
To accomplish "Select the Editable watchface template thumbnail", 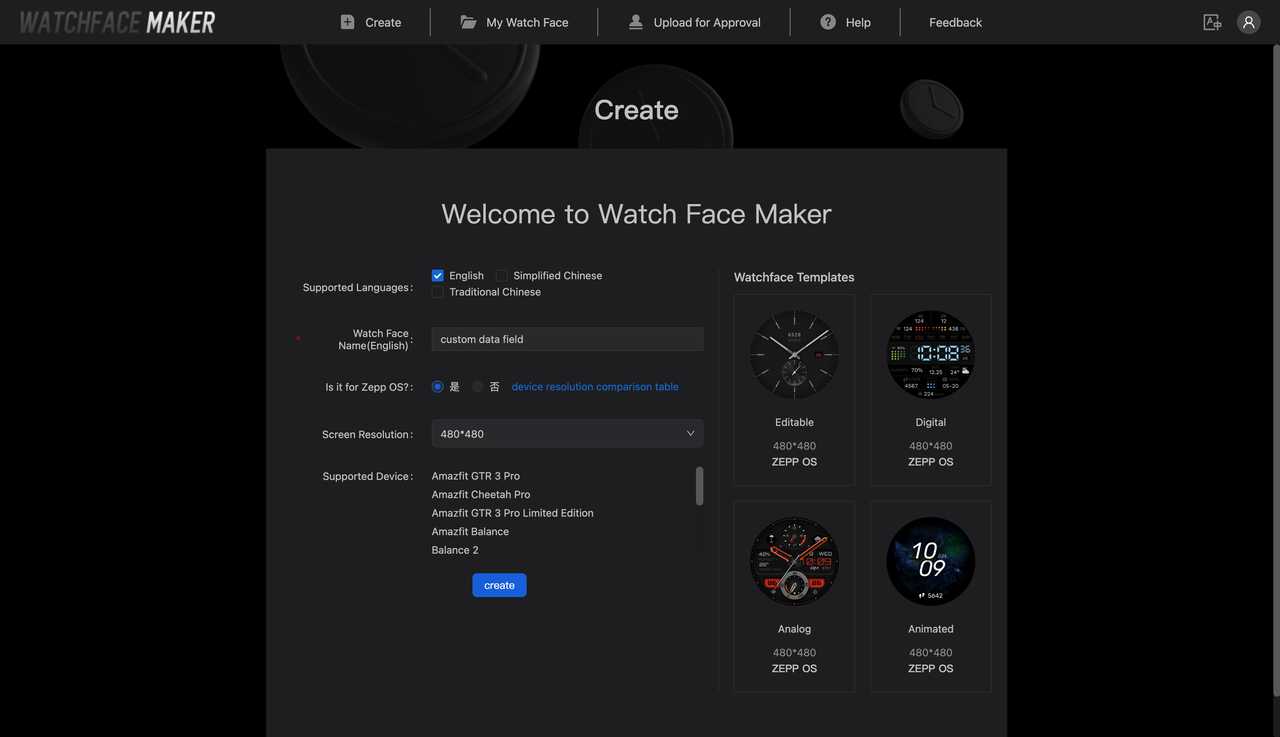I will [x=794, y=354].
